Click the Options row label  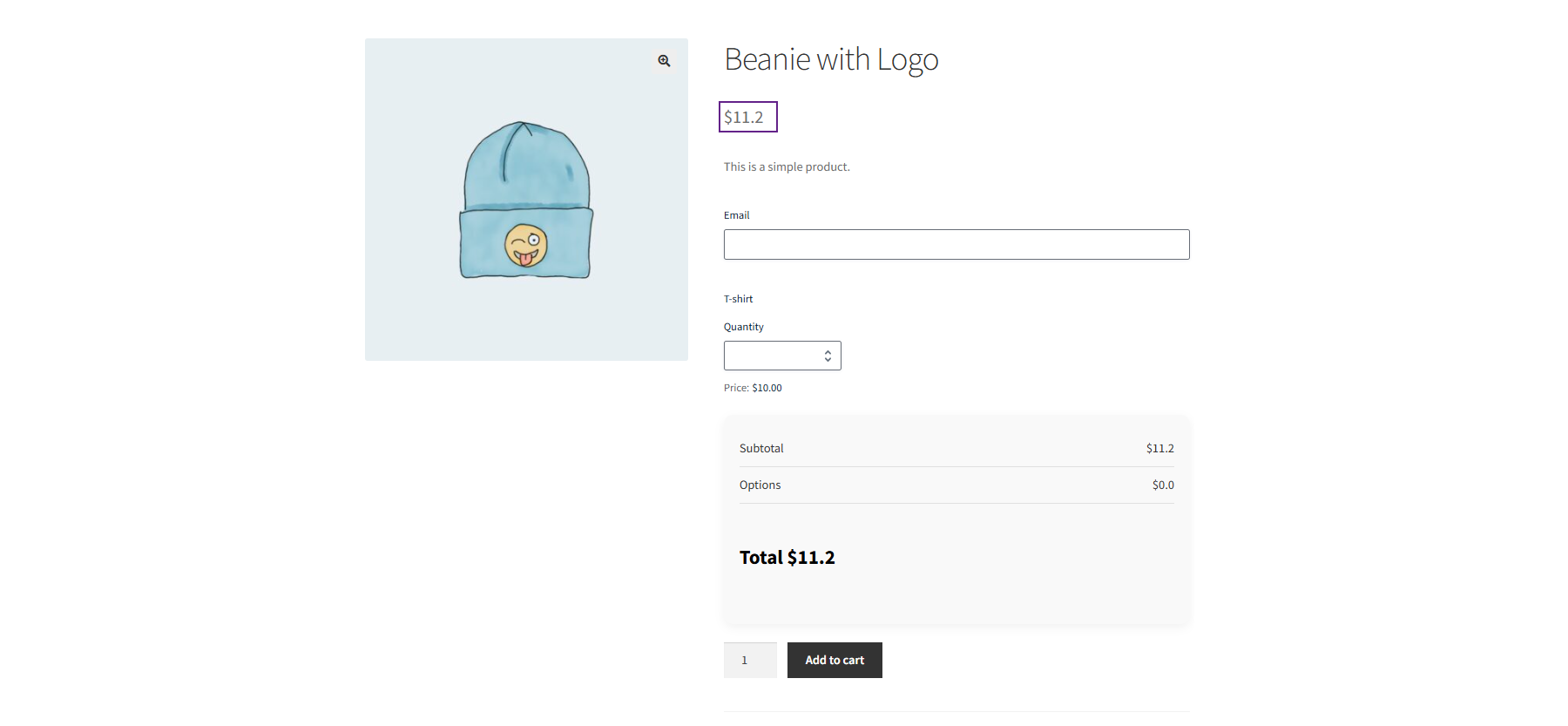pyautogui.click(x=760, y=485)
